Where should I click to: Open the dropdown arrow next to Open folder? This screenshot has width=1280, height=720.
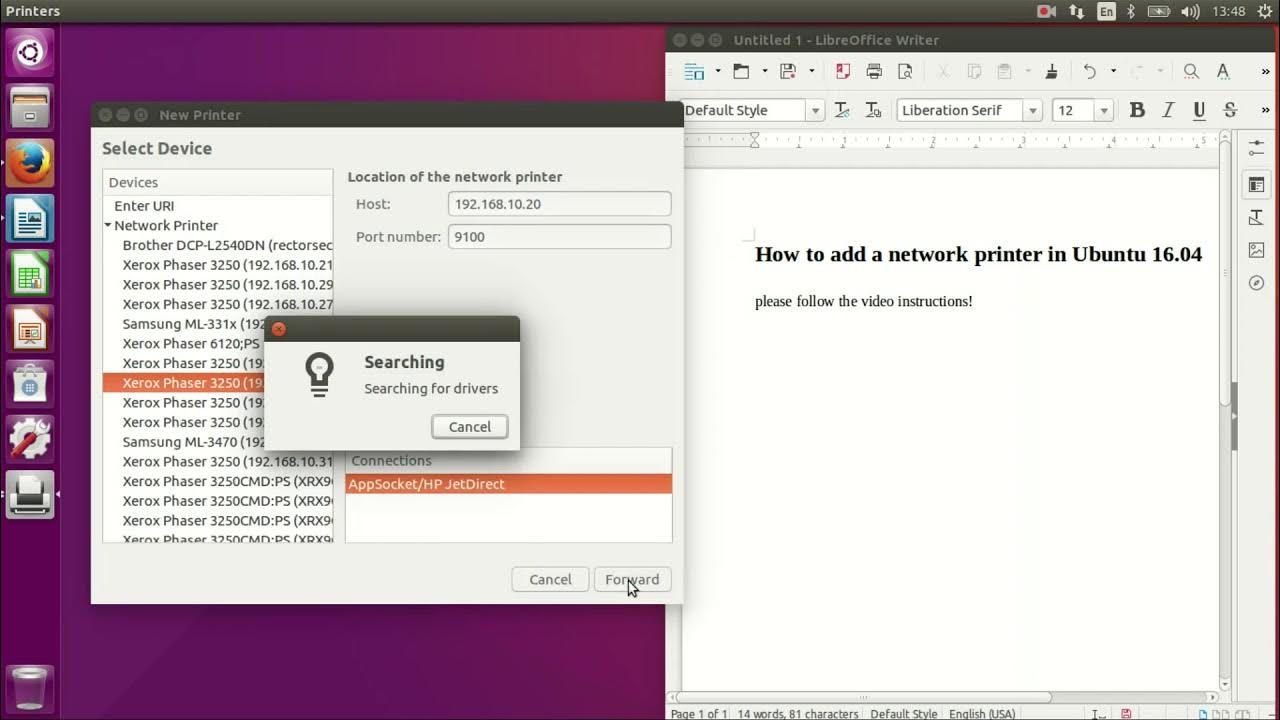pyautogui.click(x=764, y=71)
